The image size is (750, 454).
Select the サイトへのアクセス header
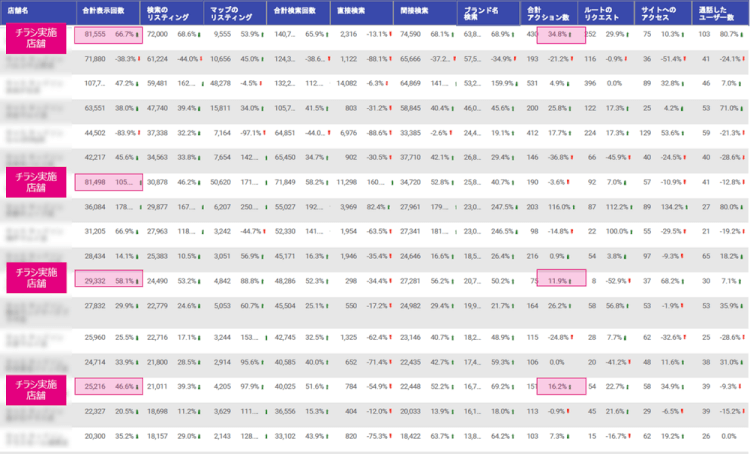pyautogui.click(x=659, y=13)
